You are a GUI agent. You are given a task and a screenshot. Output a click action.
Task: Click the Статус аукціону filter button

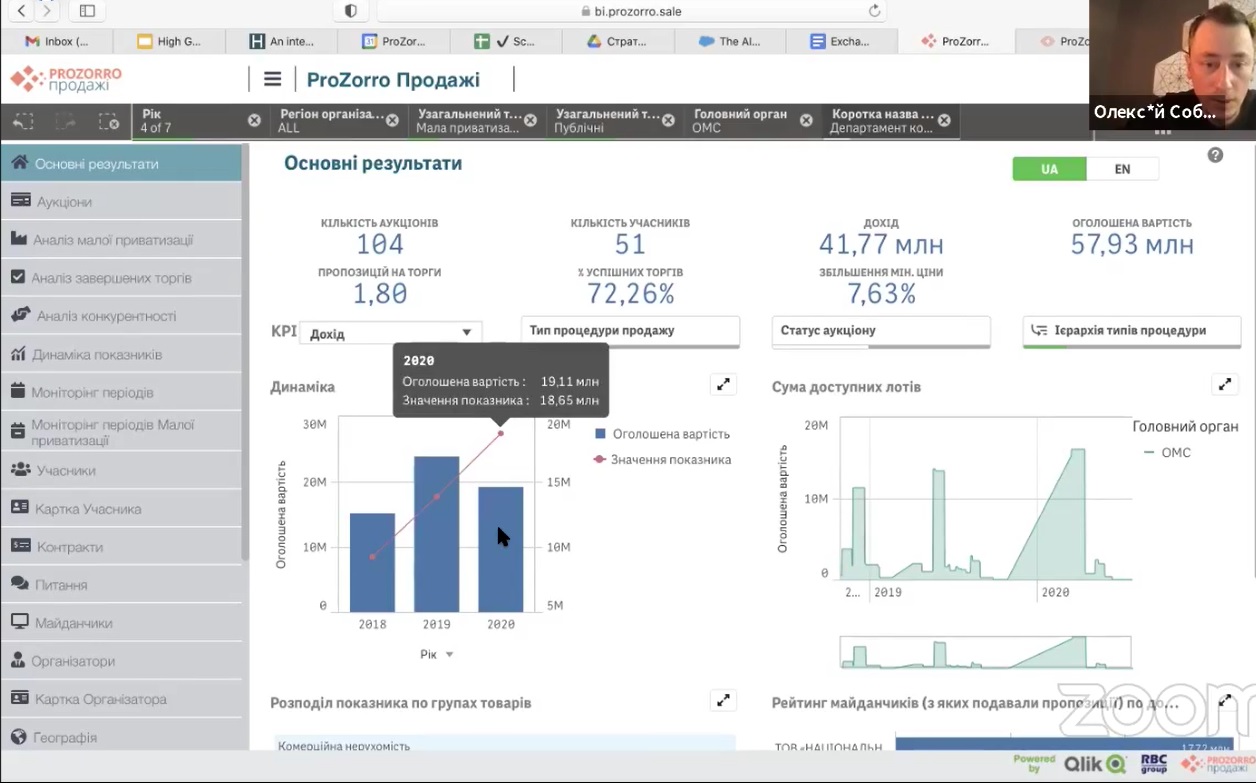pos(880,331)
